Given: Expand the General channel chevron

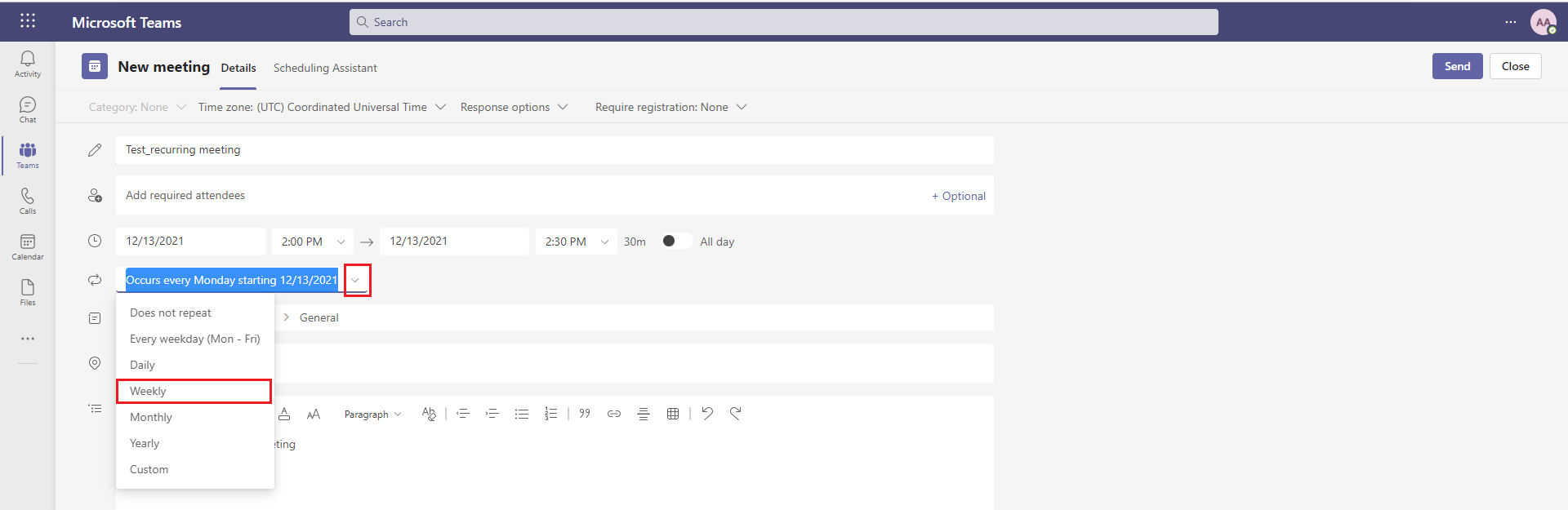Looking at the screenshot, I should click(x=286, y=317).
